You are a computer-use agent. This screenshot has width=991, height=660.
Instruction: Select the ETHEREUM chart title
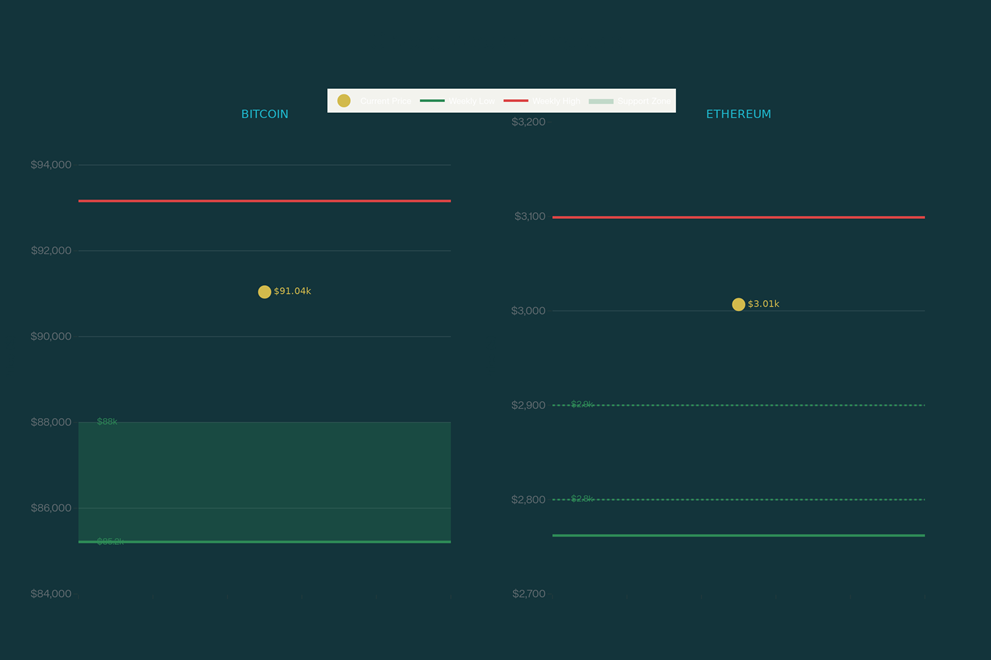738,115
